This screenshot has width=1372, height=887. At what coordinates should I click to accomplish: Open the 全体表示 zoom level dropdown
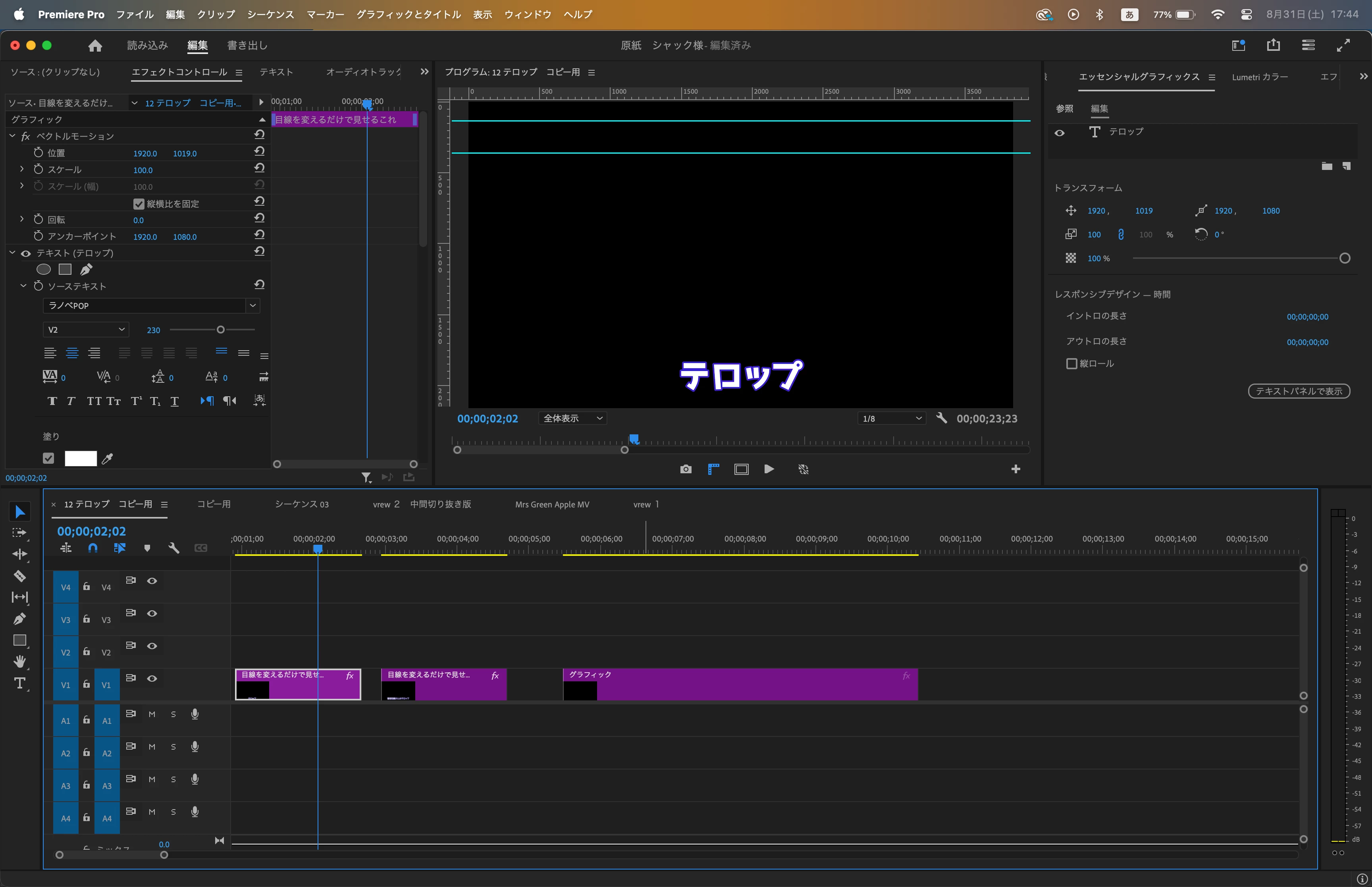572,419
